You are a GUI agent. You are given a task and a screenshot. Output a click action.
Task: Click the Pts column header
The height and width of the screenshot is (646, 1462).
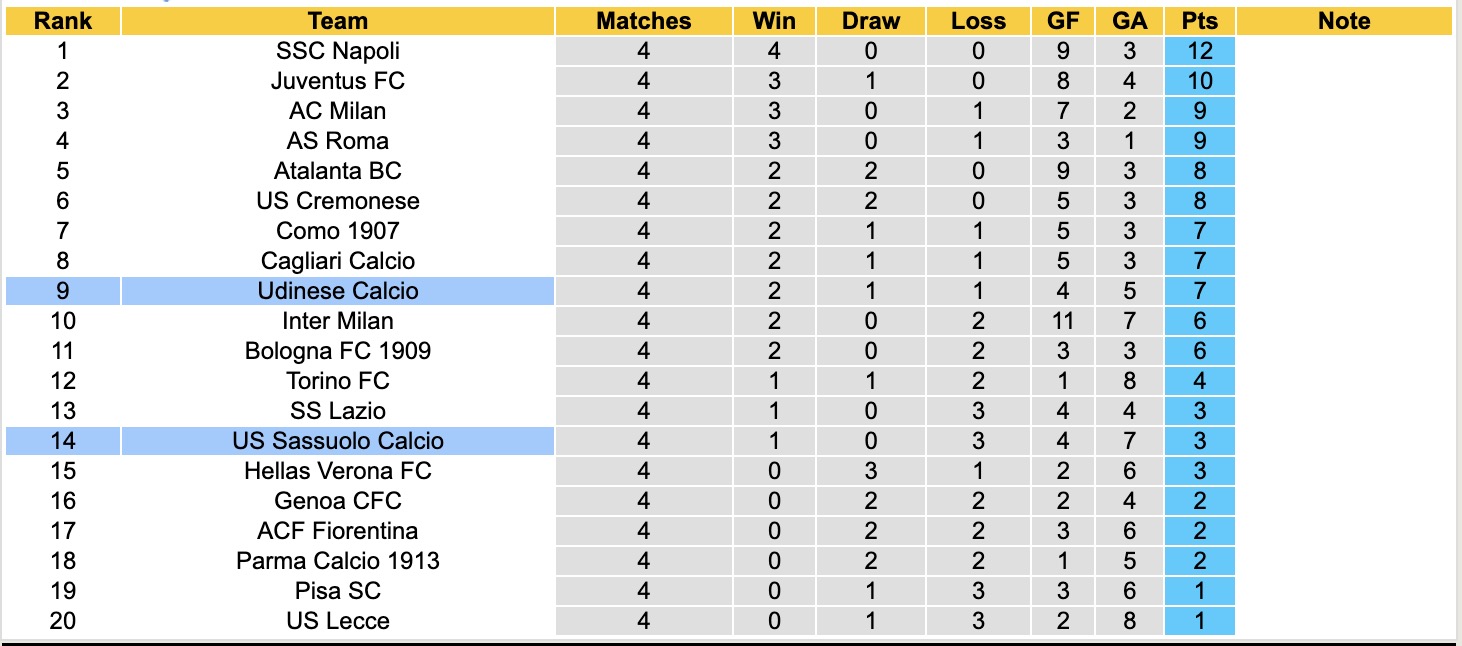point(1199,21)
